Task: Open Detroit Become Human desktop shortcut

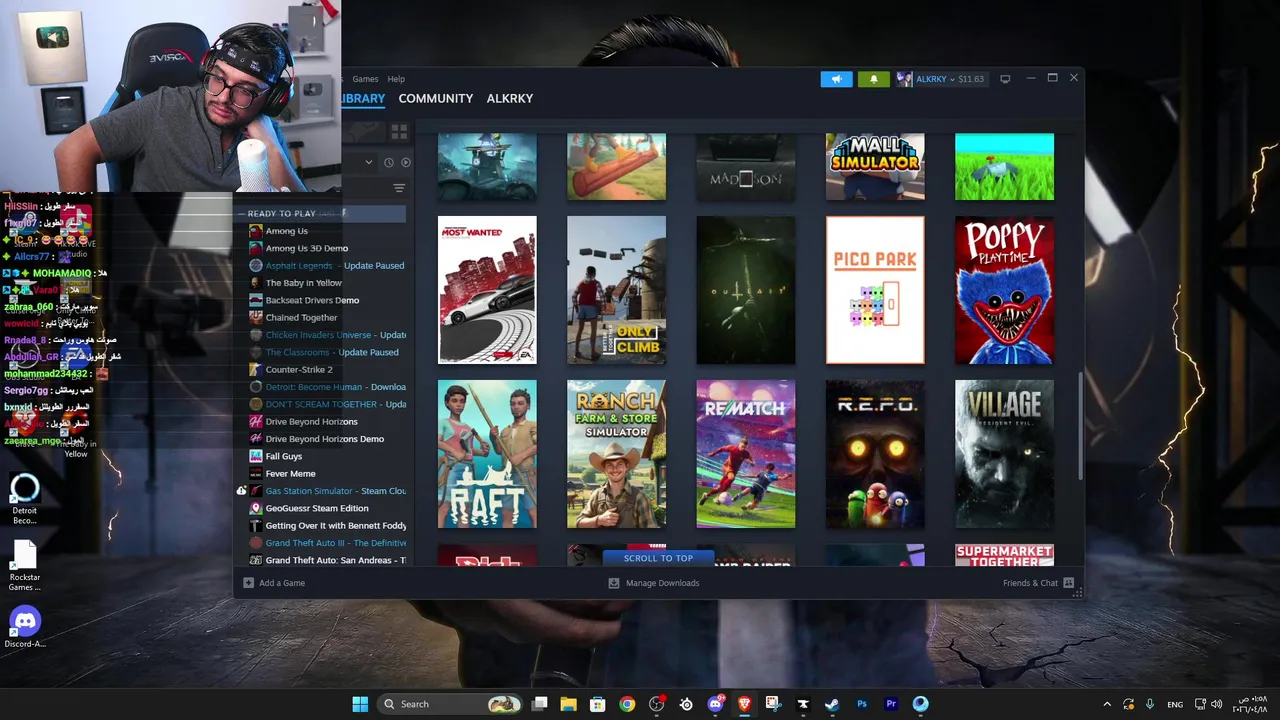Action: [25, 500]
